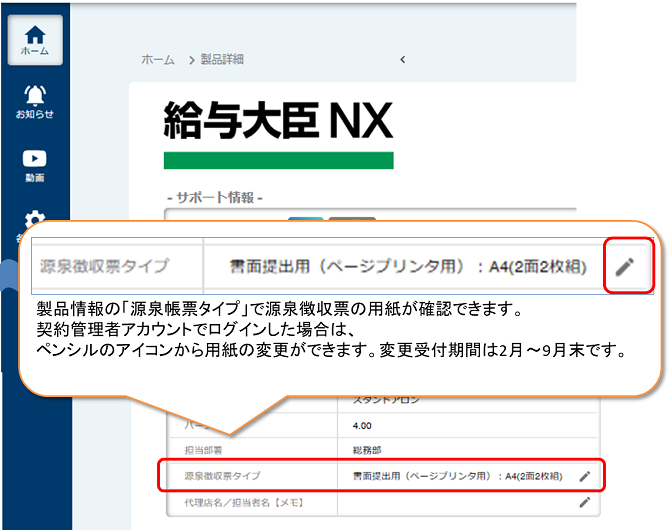Open settings via the sidebar gear icon
This screenshot has width=670, height=530.
(35, 220)
